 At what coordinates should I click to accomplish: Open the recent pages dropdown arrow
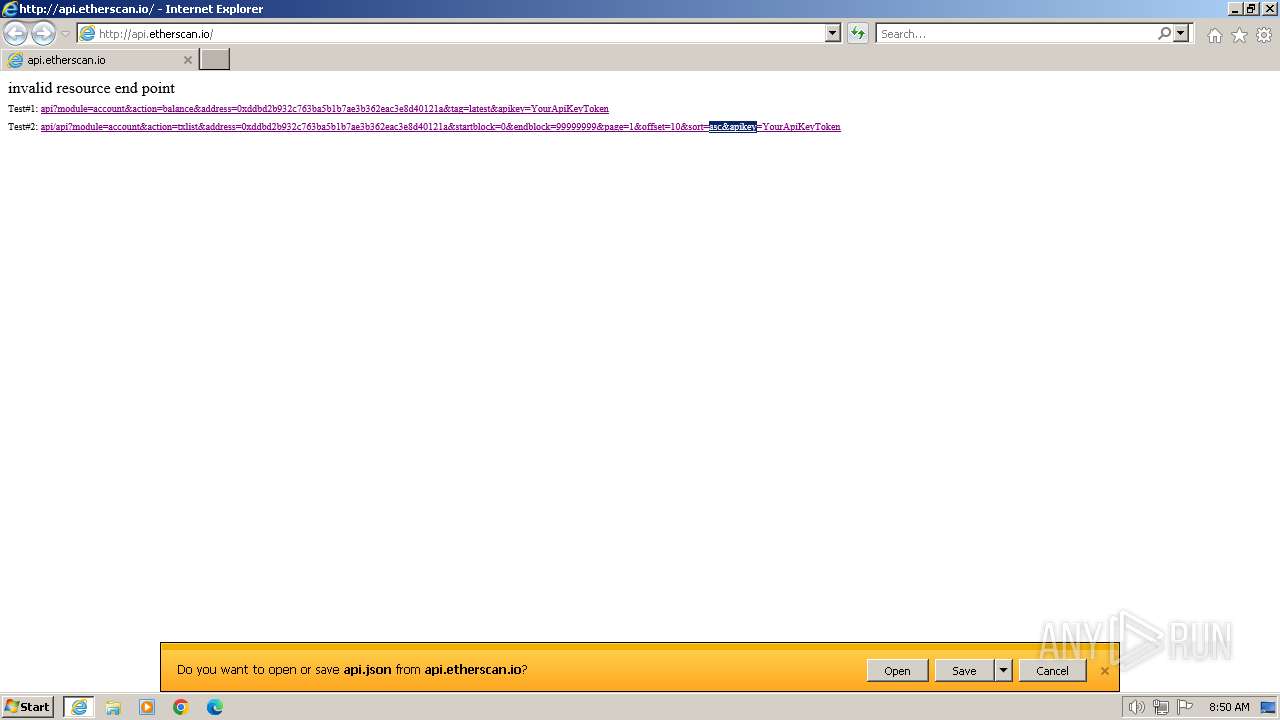[x=66, y=34]
